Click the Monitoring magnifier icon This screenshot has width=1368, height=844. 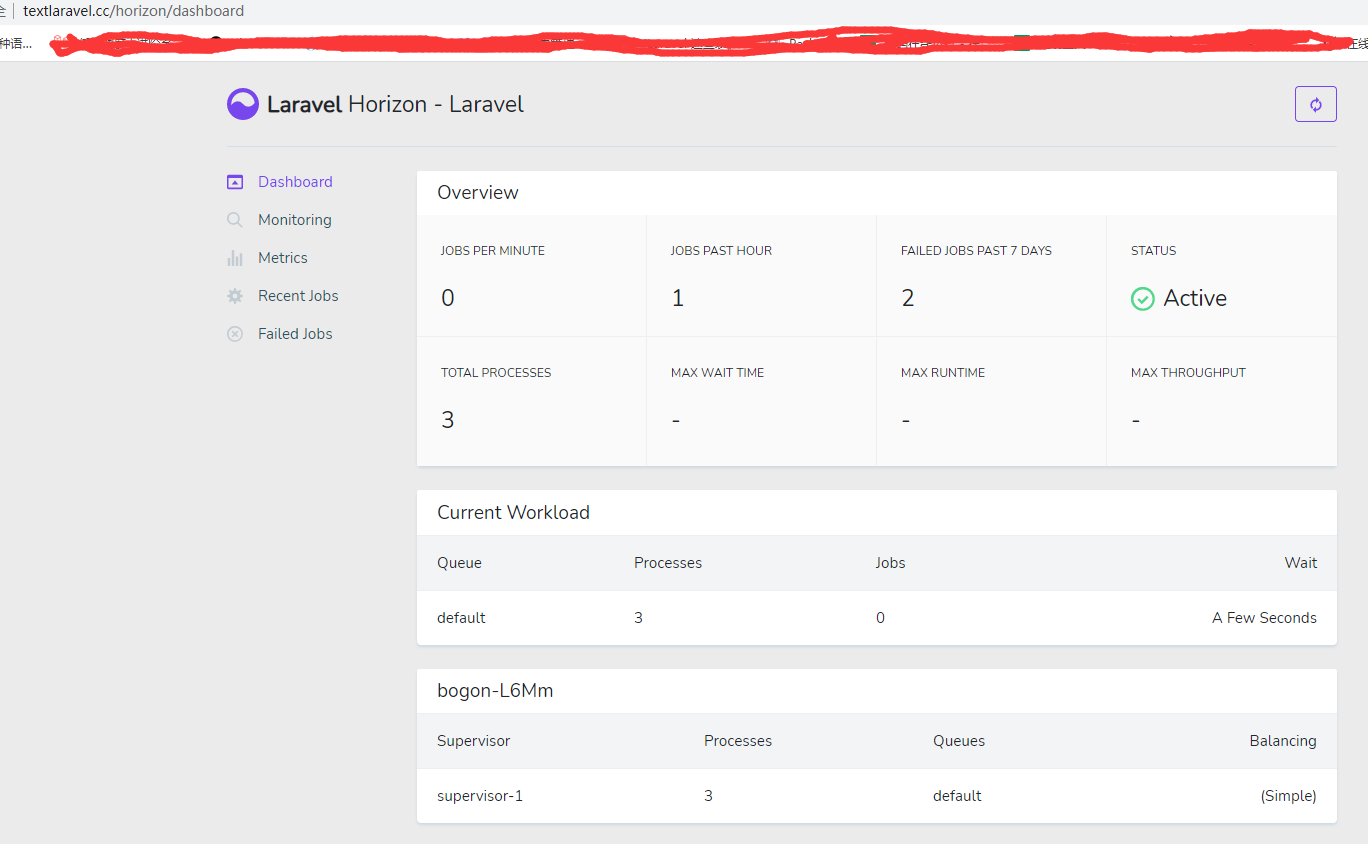(x=235, y=220)
